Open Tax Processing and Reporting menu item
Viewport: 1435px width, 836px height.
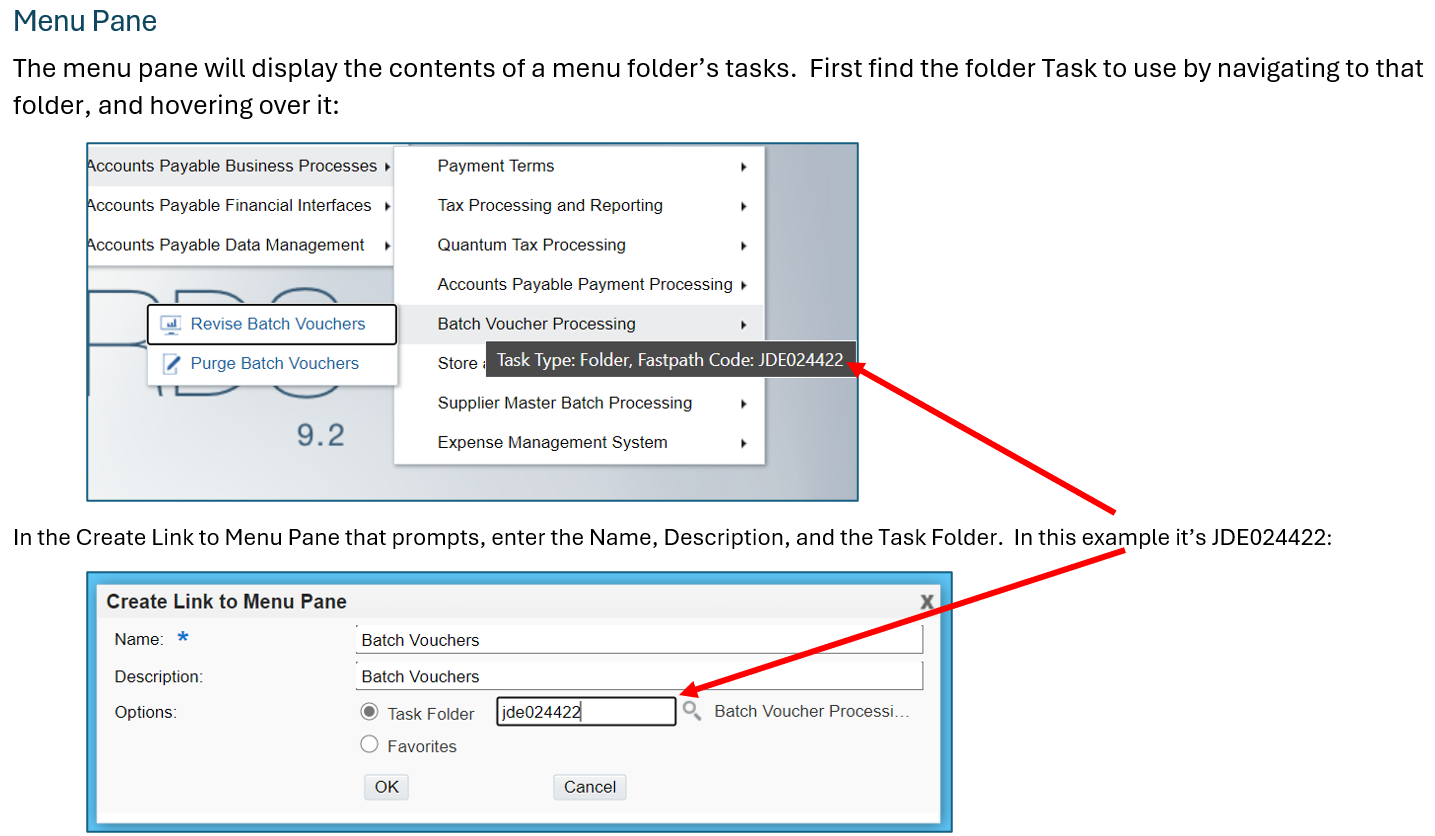550,206
